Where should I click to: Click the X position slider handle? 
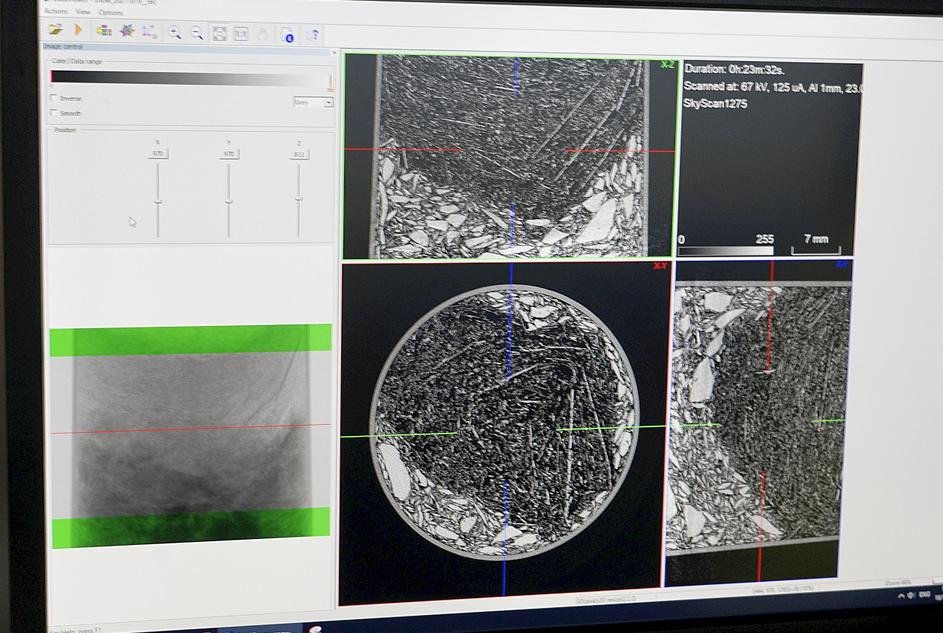pyautogui.click(x=158, y=202)
